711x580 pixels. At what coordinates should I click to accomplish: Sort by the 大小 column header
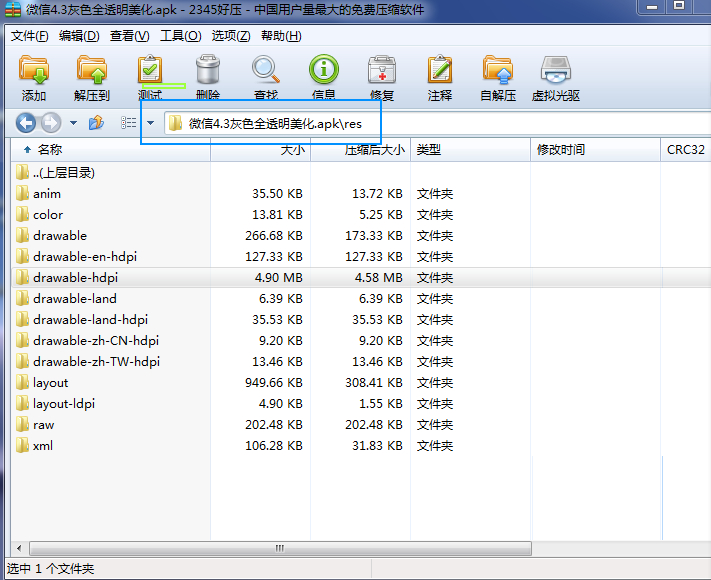click(x=260, y=150)
